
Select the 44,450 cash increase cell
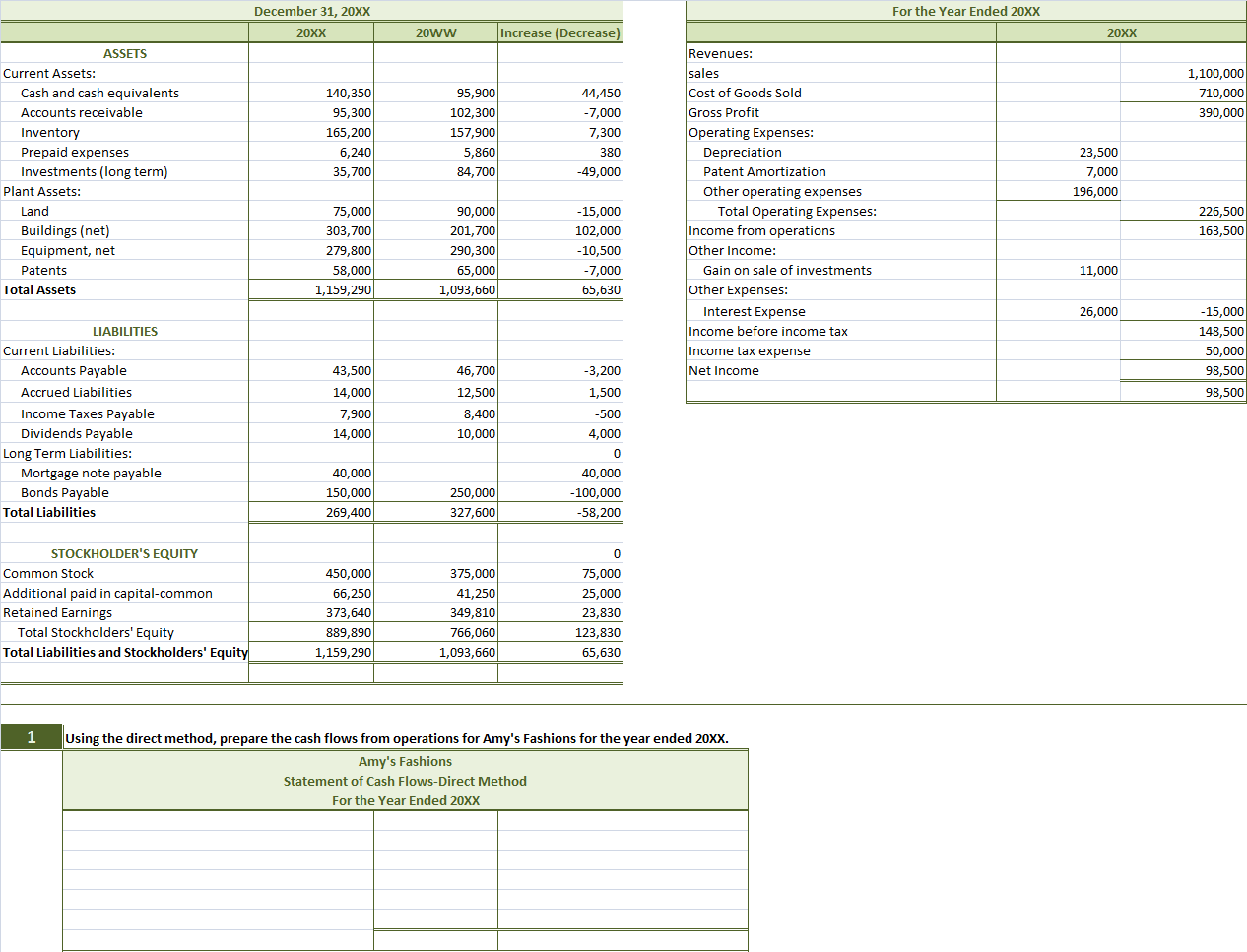coord(601,93)
